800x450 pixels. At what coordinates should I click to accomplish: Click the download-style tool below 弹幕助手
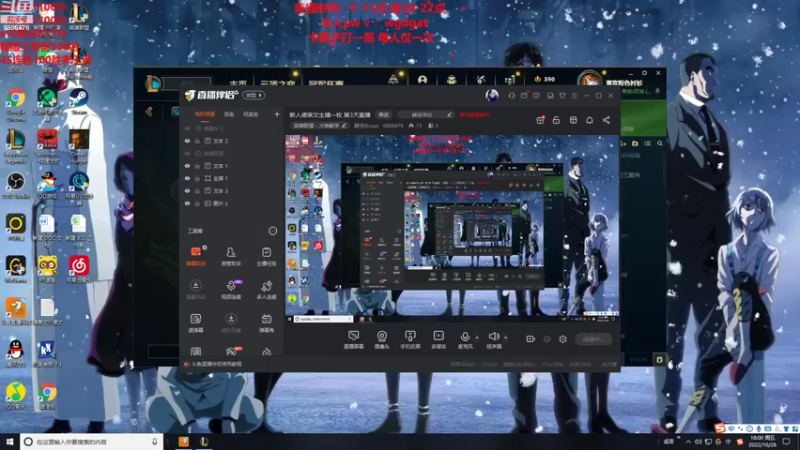196,289
